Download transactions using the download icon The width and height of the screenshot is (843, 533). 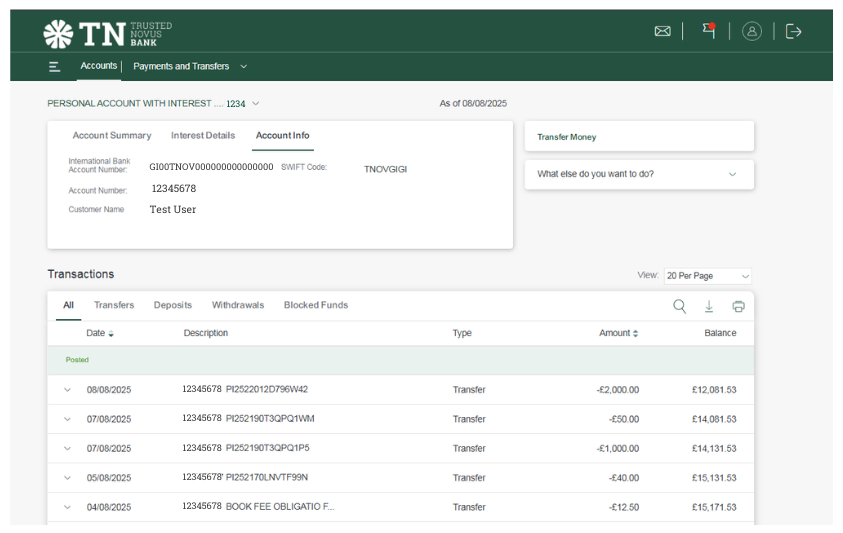tap(709, 306)
